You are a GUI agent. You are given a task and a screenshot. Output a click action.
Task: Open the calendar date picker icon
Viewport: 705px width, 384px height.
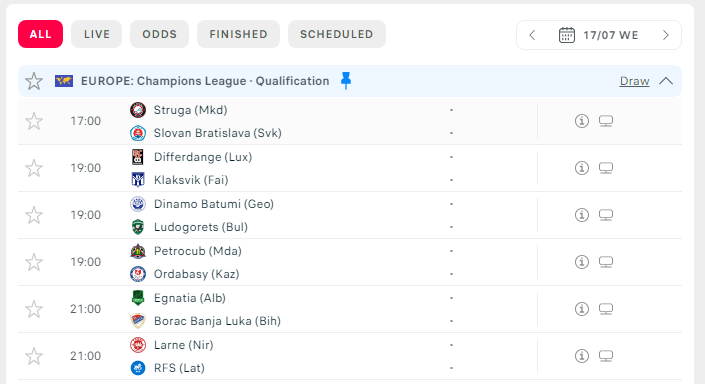point(567,35)
